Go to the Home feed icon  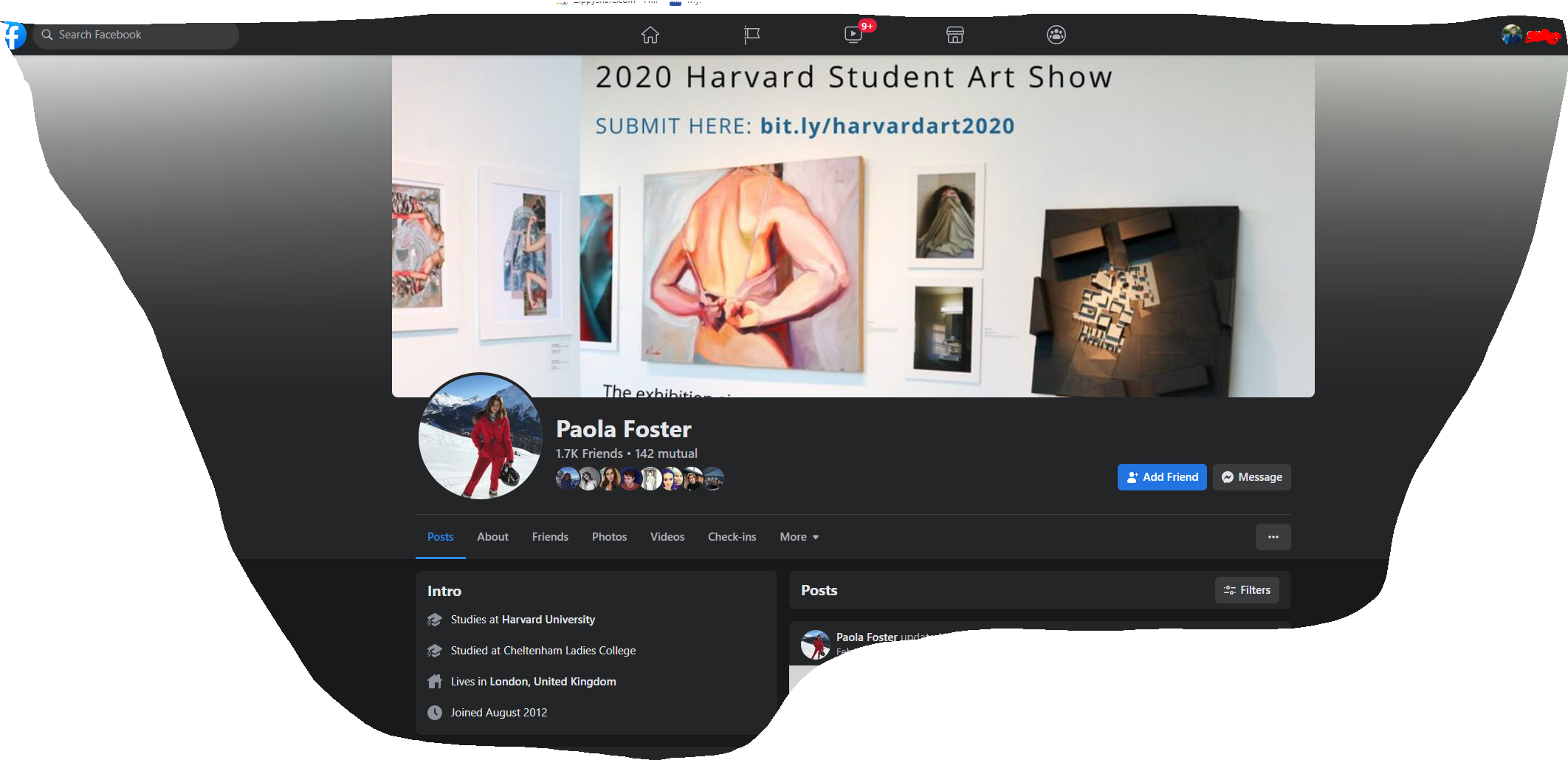(650, 35)
